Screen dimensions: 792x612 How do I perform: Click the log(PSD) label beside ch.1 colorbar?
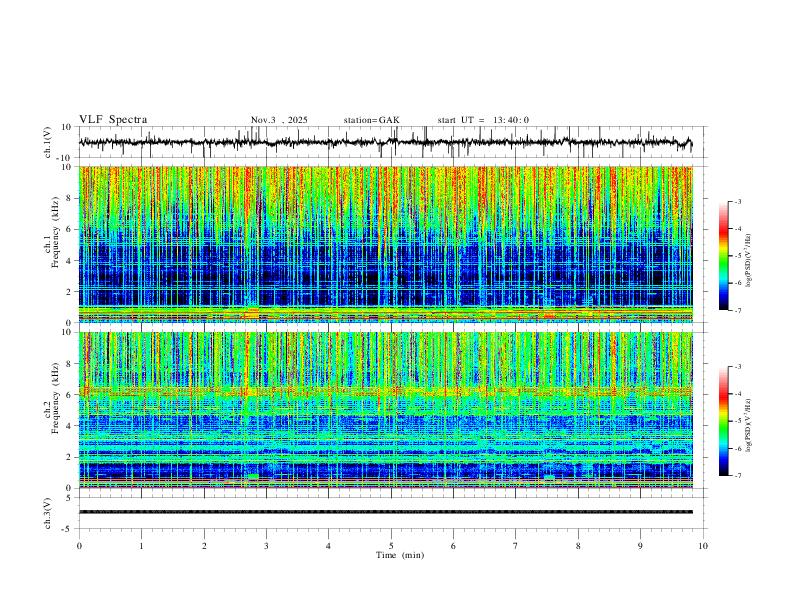[748, 261]
